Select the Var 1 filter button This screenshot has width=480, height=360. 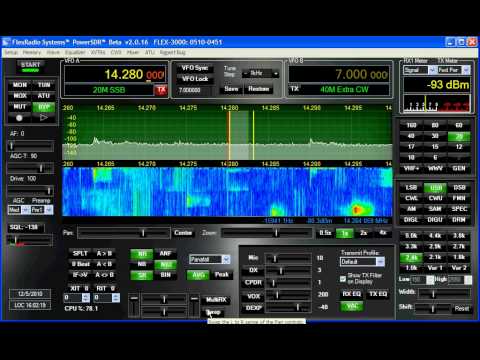[435, 268]
